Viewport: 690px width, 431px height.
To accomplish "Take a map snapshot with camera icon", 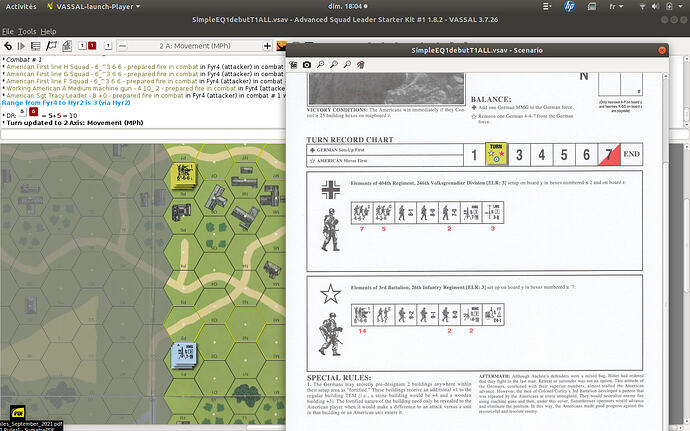I will [x=307, y=65].
